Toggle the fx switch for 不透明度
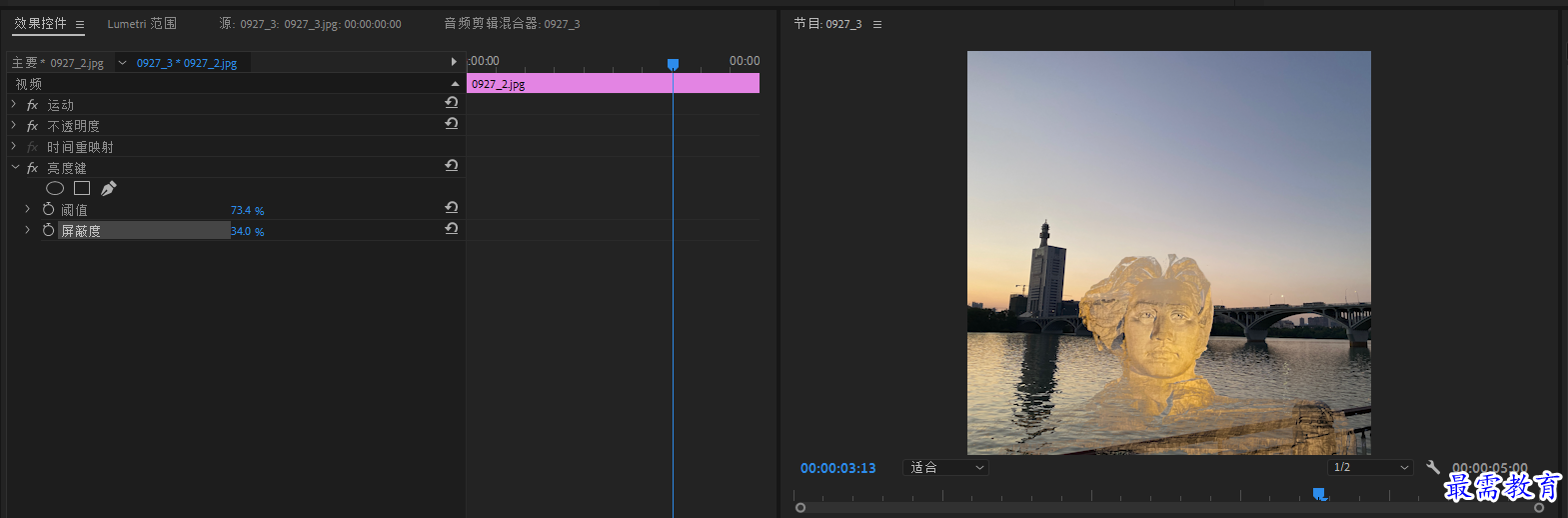This screenshot has width=1568, height=518. point(32,126)
